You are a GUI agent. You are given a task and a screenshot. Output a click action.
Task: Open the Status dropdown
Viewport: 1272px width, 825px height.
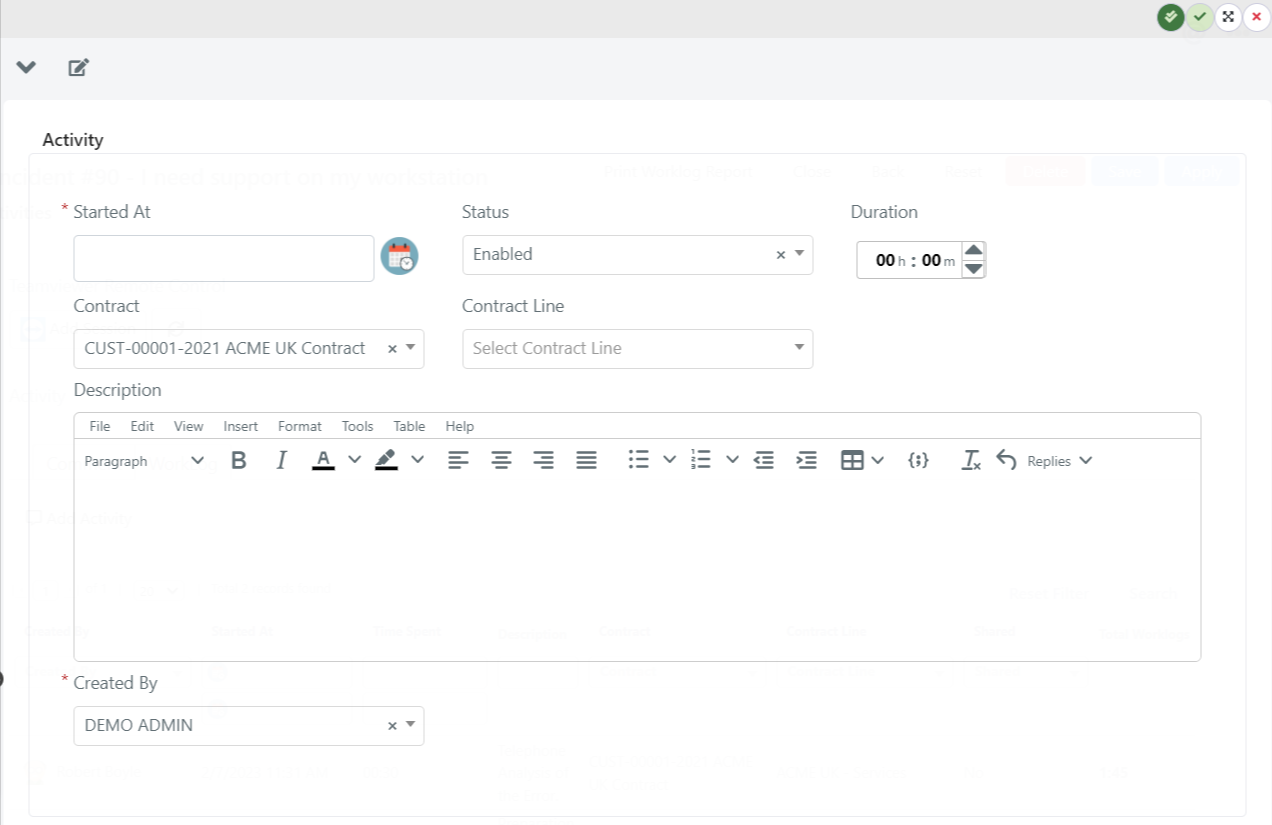799,254
